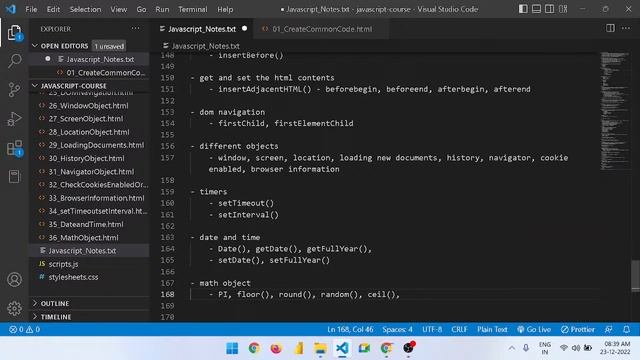Split the editor to the right
Viewport: 640px width, 360px height.
pos(610,28)
